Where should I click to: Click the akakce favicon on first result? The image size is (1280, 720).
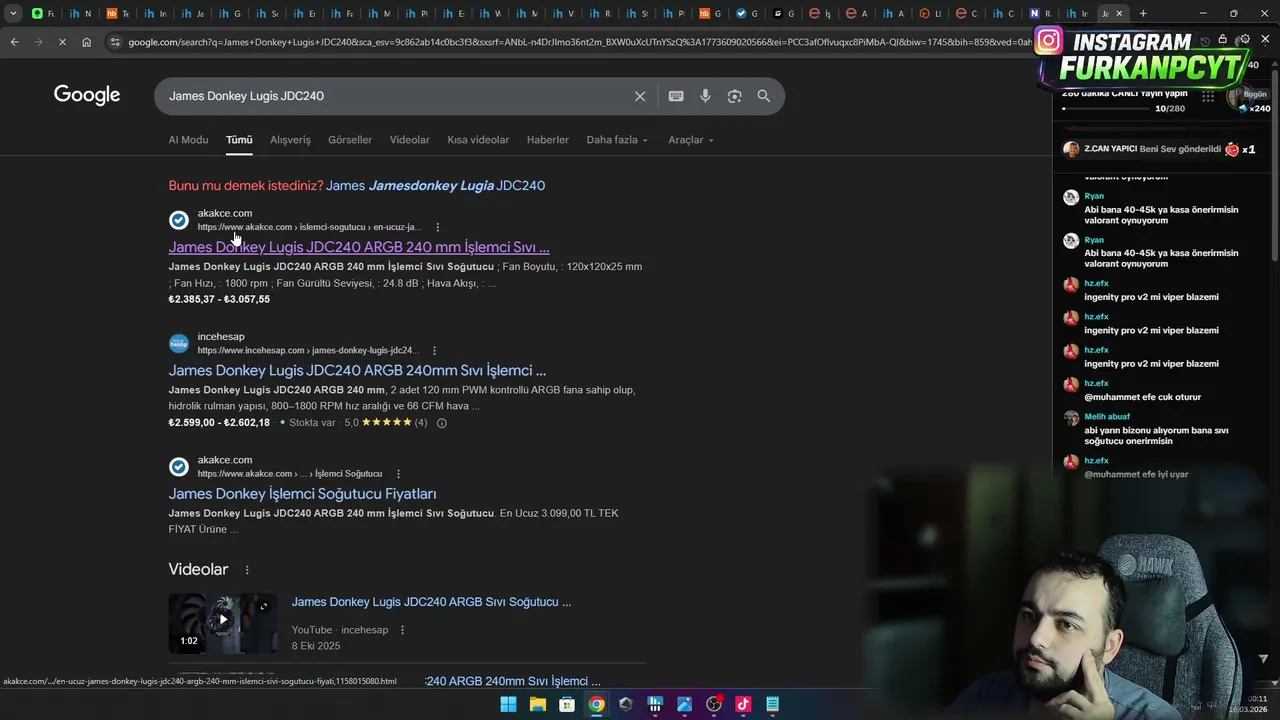click(179, 220)
